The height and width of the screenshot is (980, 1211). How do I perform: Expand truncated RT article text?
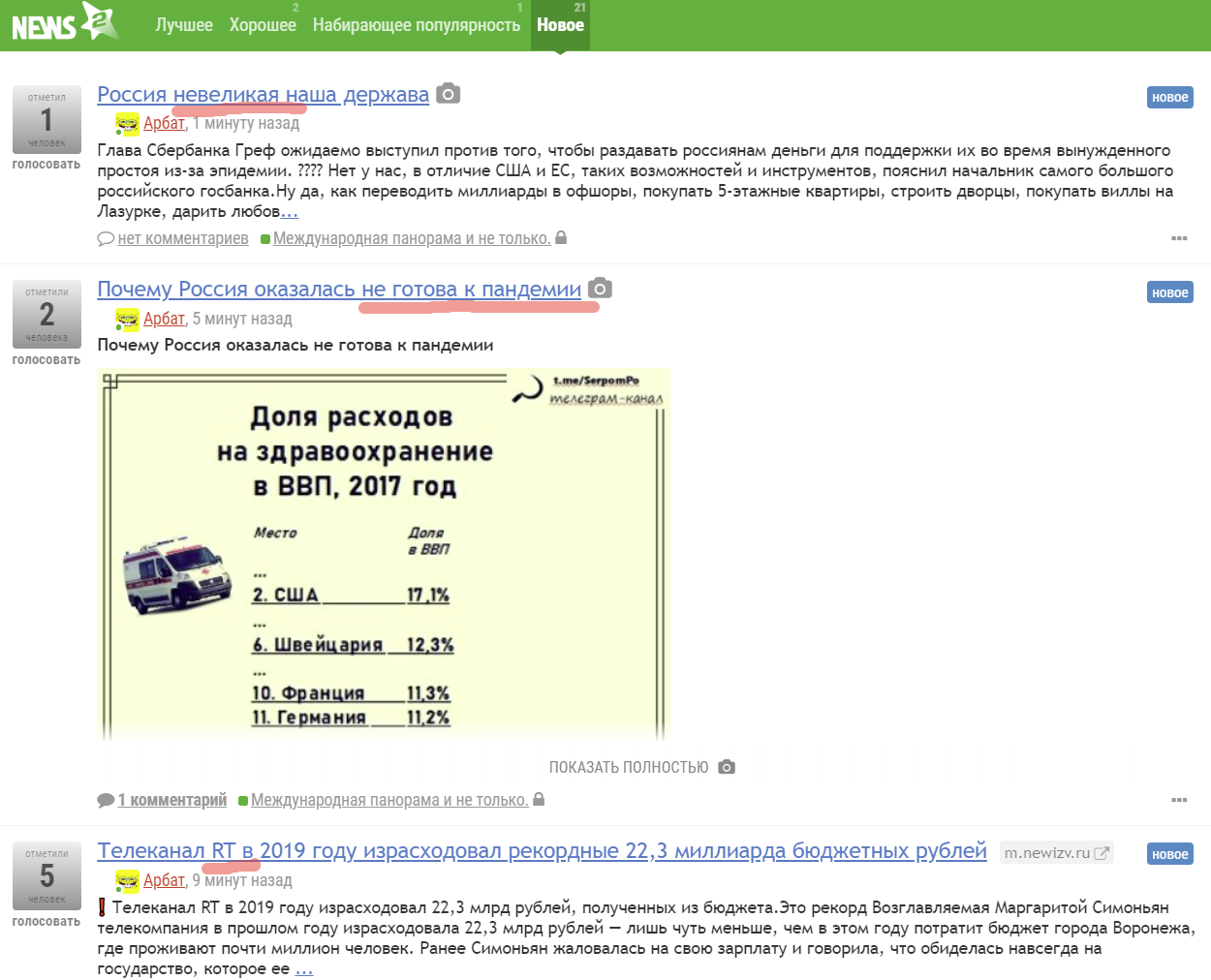(303, 969)
